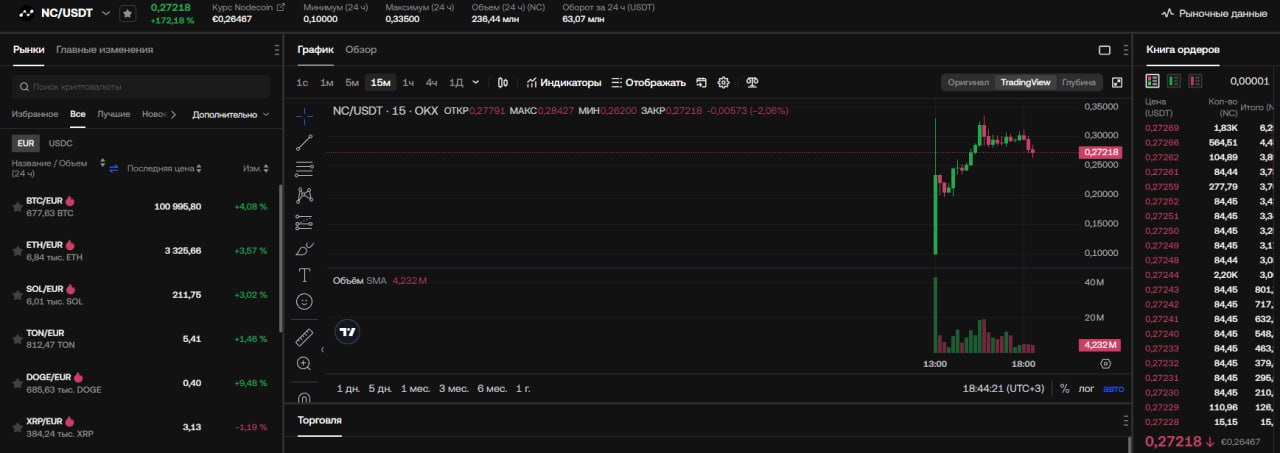Select 5м timeframe button
This screenshot has height=453, width=1280.
coord(352,82)
